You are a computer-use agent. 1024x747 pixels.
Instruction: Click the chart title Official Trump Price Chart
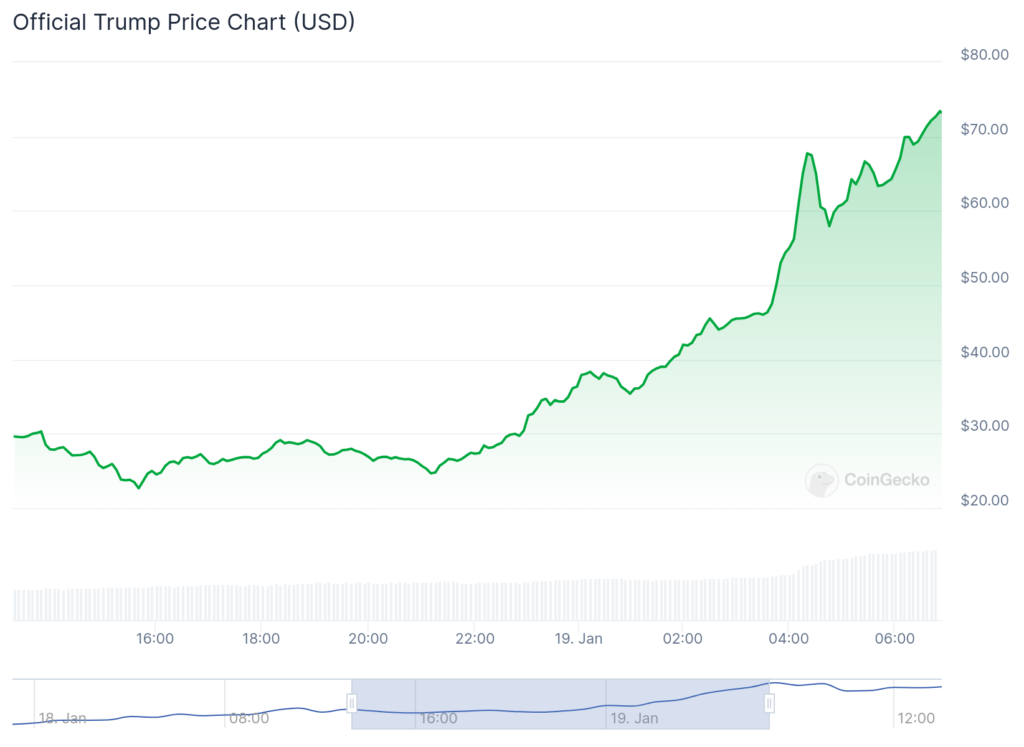(x=183, y=22)
